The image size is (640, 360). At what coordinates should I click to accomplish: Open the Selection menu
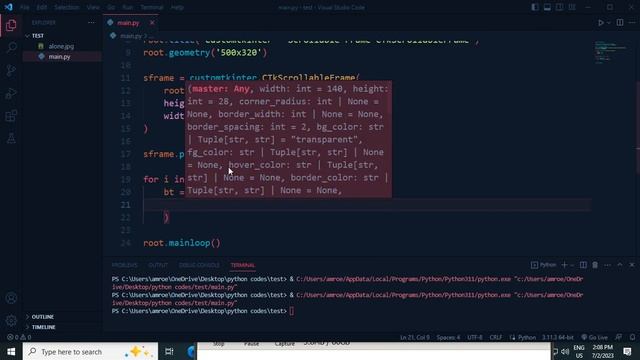(x=67, y=7)
